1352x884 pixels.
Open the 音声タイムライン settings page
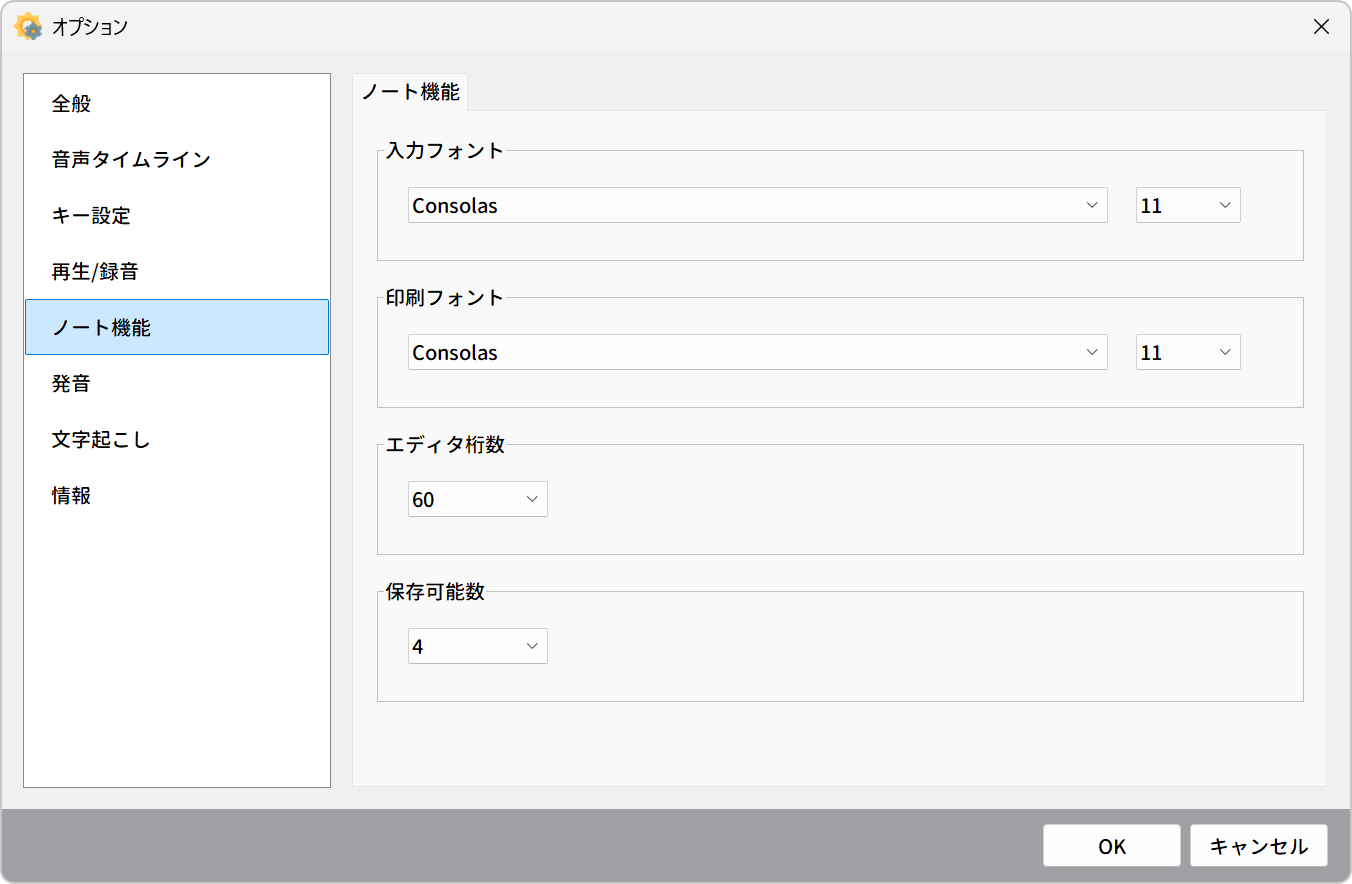177,159
